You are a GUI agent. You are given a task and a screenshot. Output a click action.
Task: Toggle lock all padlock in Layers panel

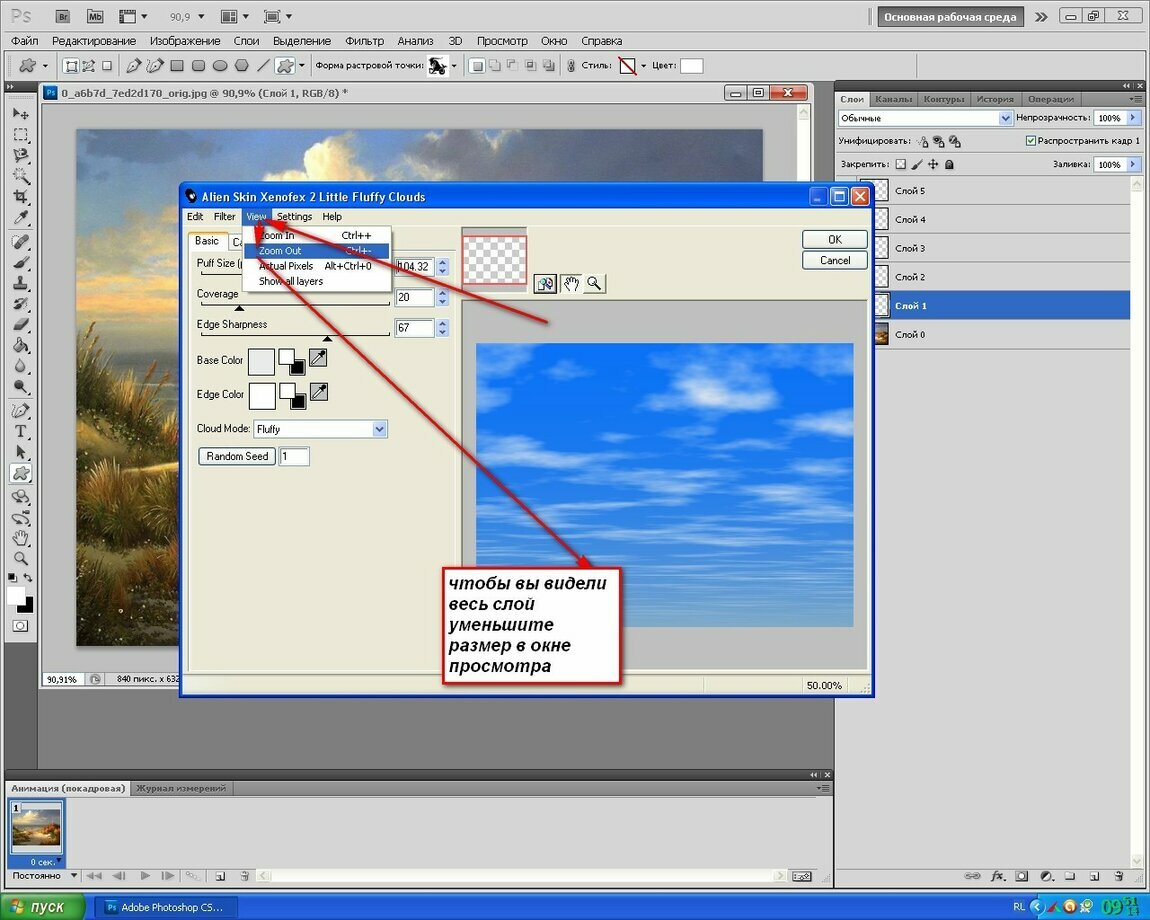[x=949, y=164]
